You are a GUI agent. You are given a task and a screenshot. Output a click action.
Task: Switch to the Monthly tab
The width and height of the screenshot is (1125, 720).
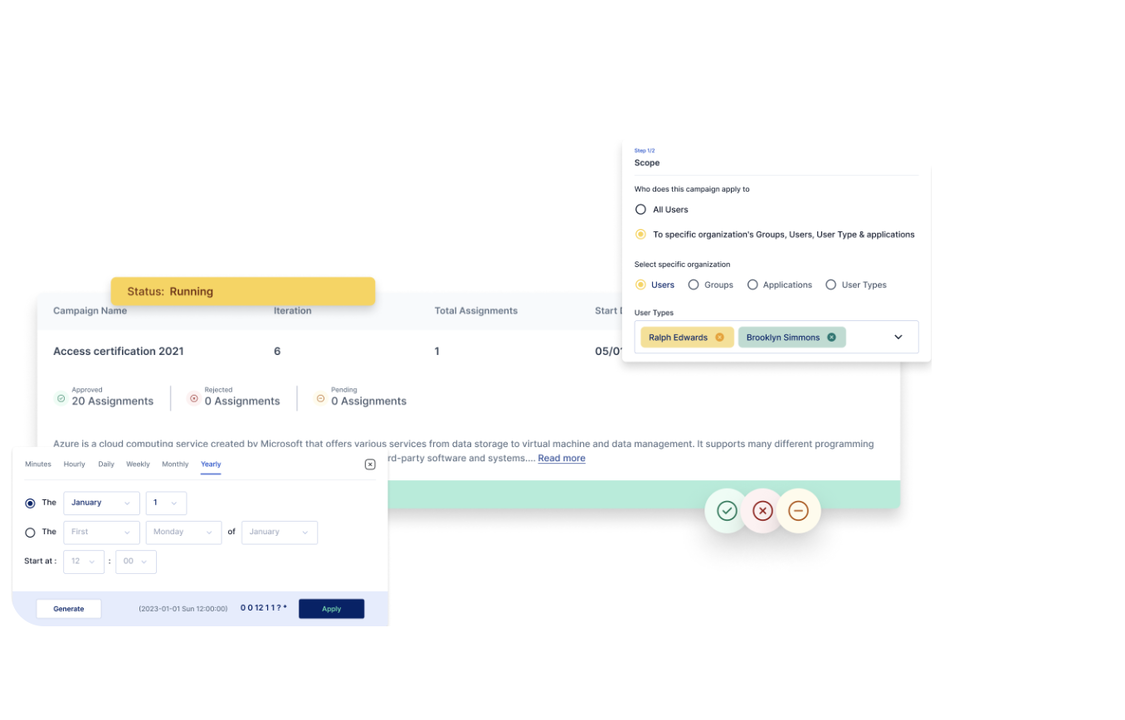175,464
